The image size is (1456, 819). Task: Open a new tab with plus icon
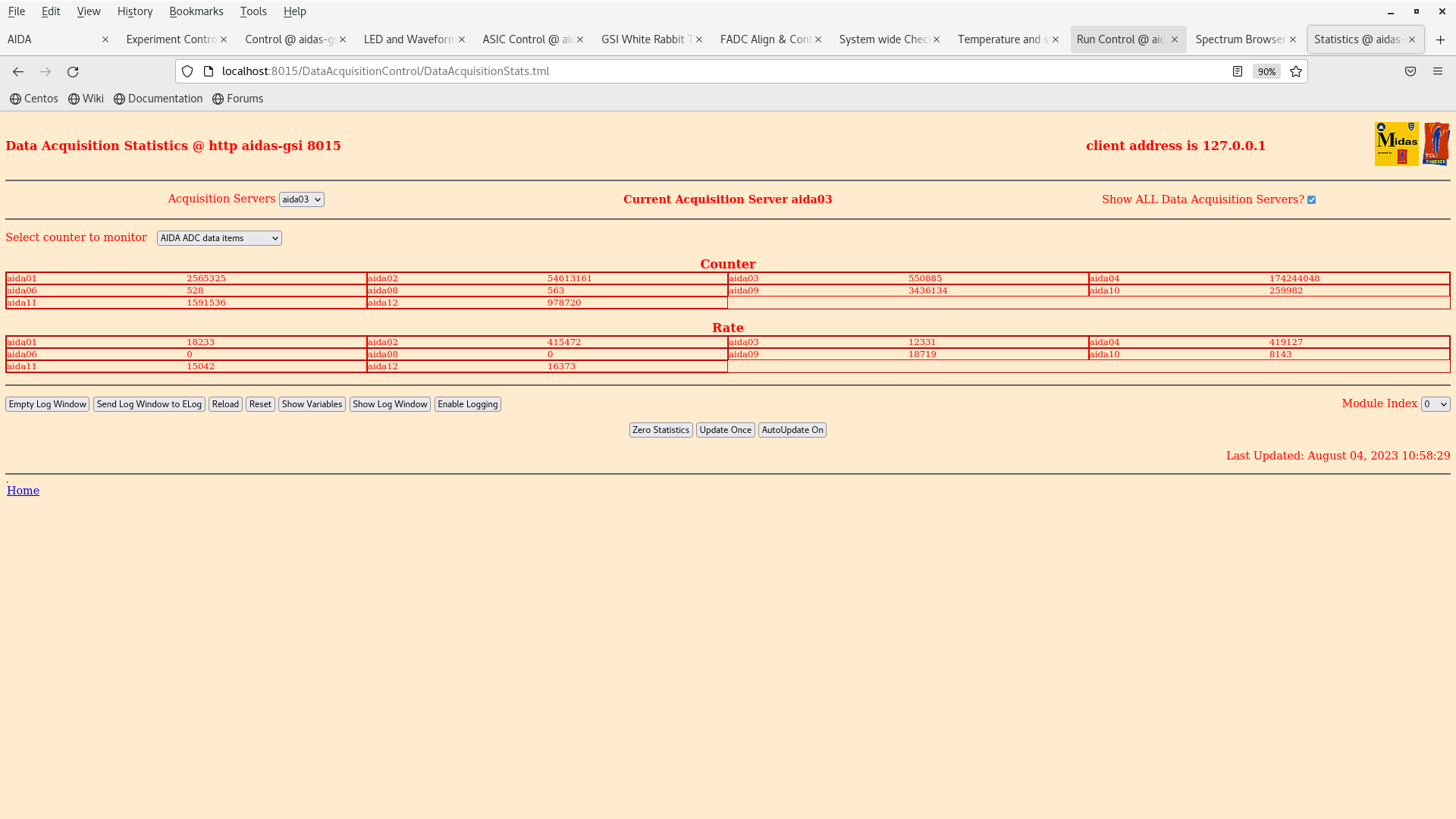(x=1440, y=39)
